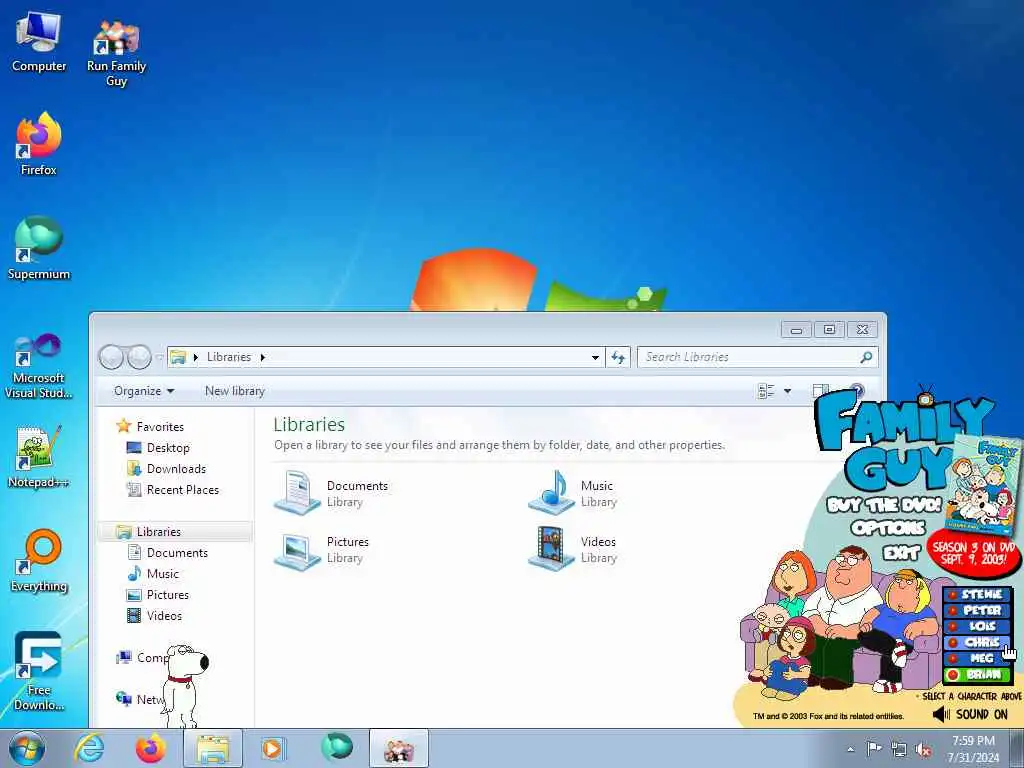Viewport: 1024px width, 768px height.
Task: Select the Family Guy taskbar button
Action: click(x=399, y=748)
